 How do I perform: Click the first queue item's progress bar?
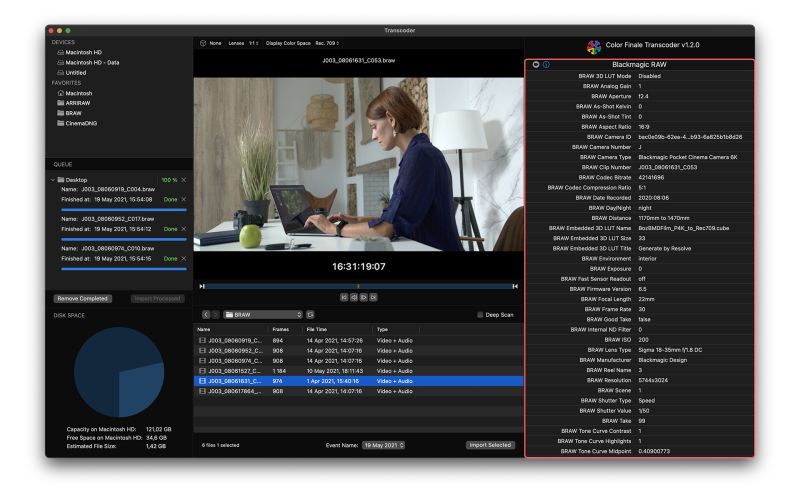(124, 210)
